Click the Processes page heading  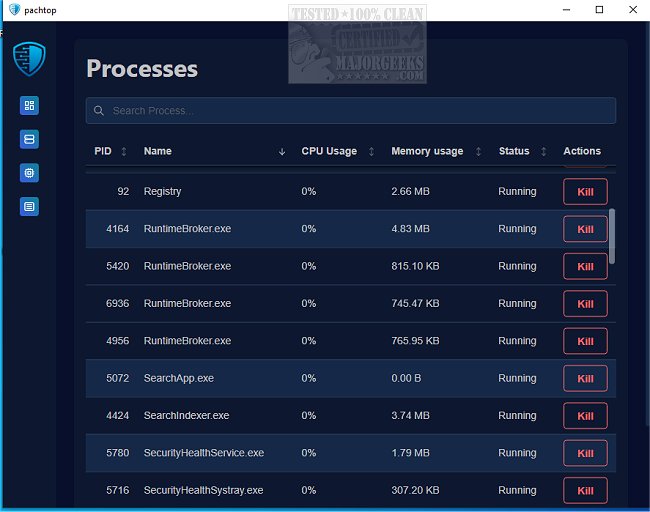[x=142, y=69]
